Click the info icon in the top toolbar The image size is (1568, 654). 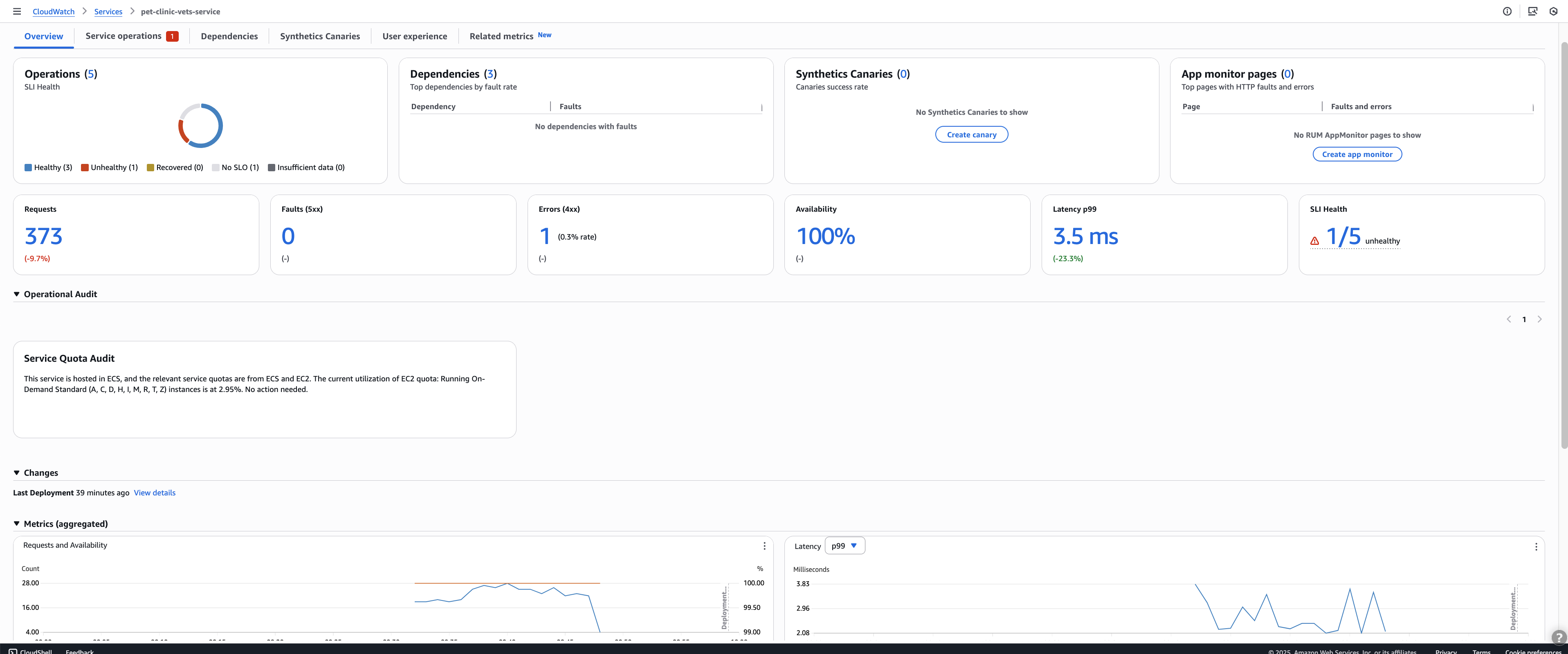[x=1507, y=11]
